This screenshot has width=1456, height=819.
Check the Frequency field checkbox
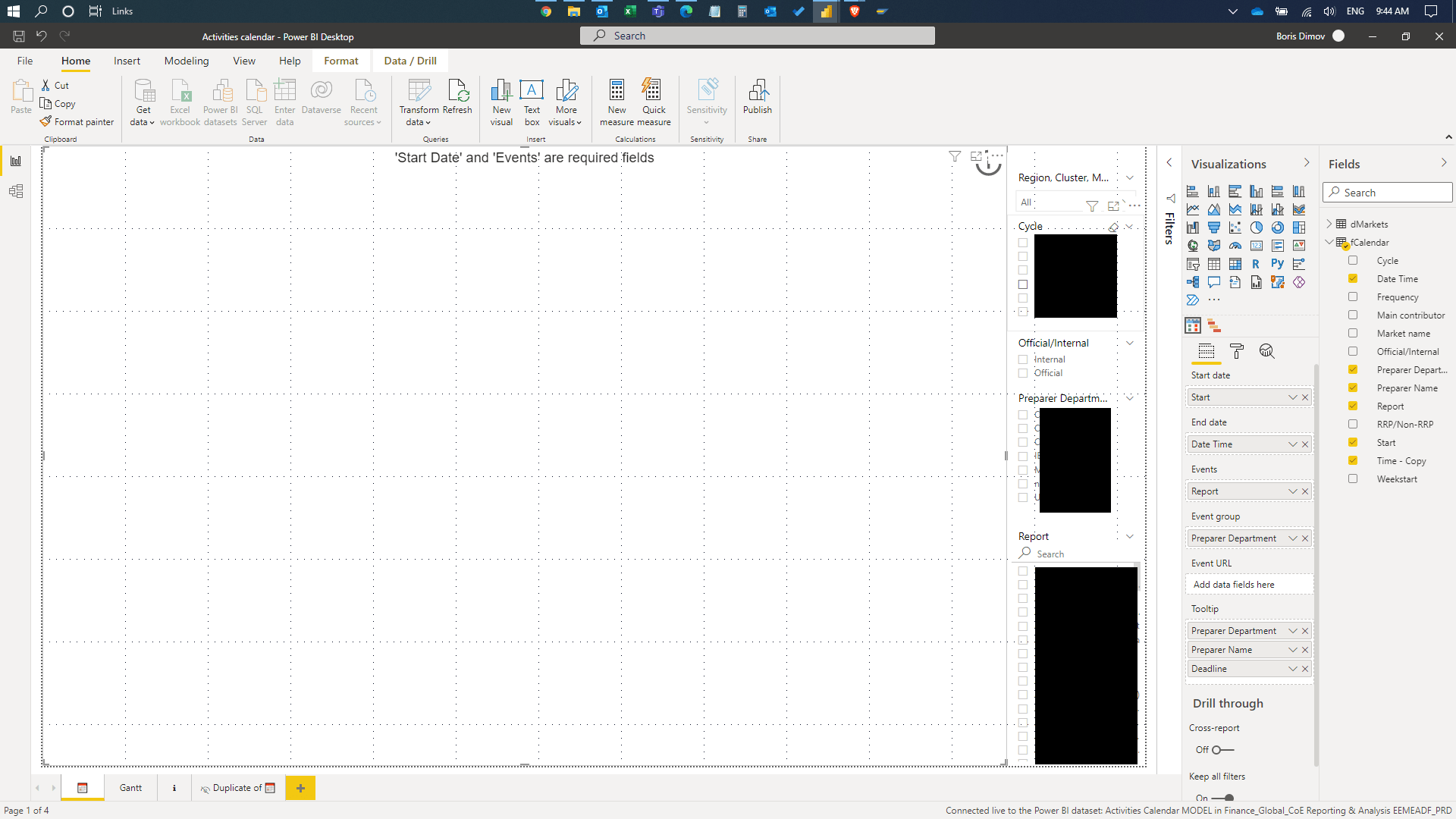coord(1353,297)
